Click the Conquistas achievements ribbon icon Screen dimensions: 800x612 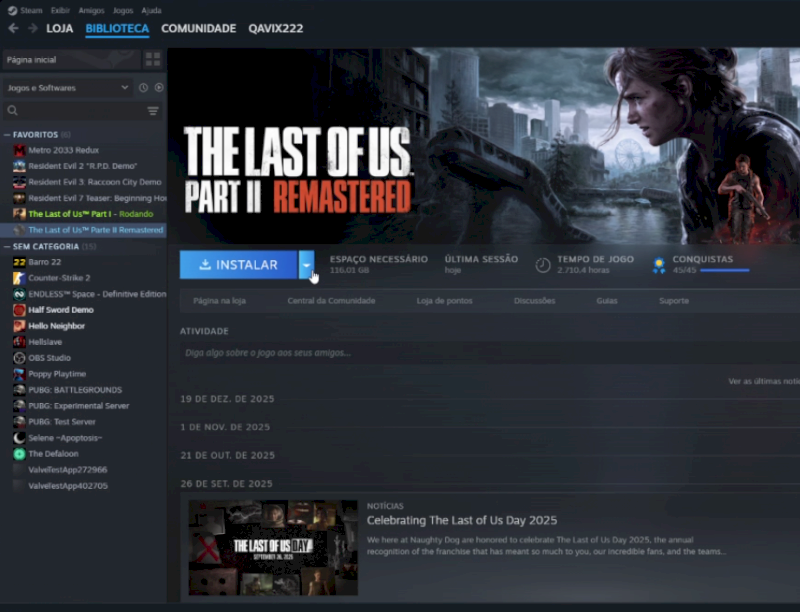click(658, 265)
